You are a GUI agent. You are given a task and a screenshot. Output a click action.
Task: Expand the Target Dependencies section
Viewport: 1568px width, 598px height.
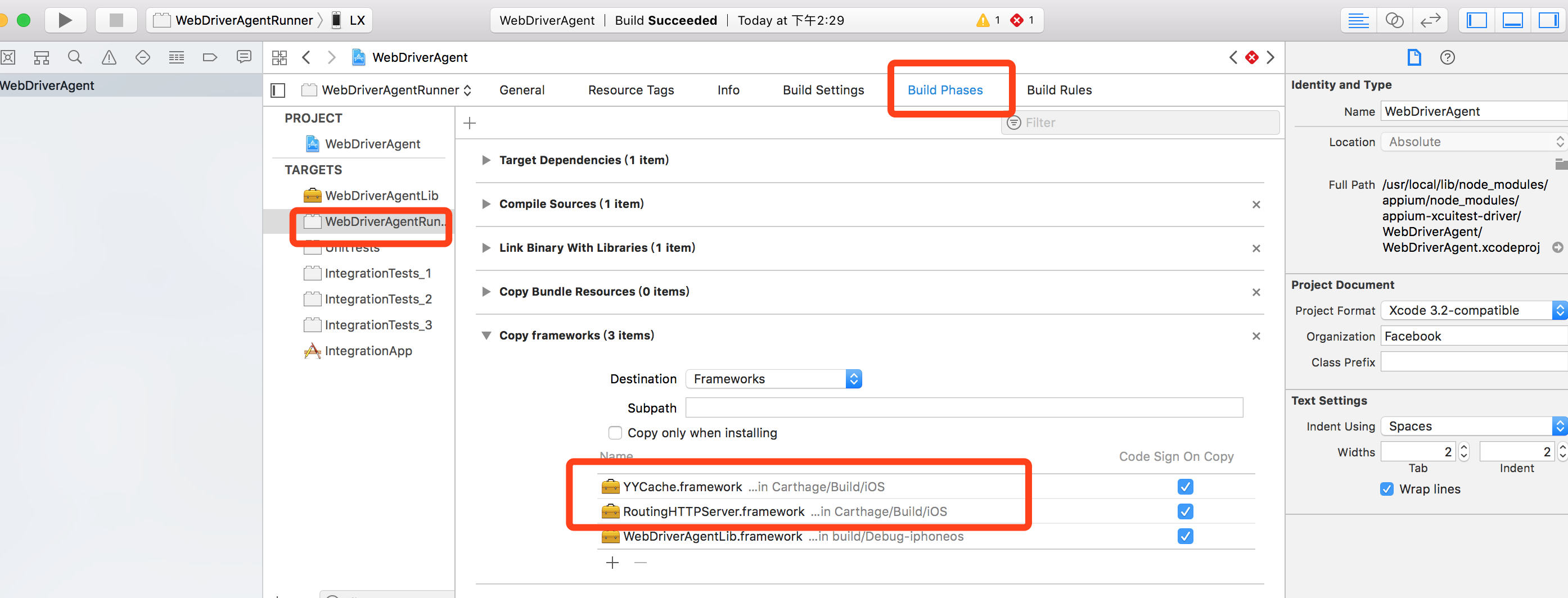[486, 160]
